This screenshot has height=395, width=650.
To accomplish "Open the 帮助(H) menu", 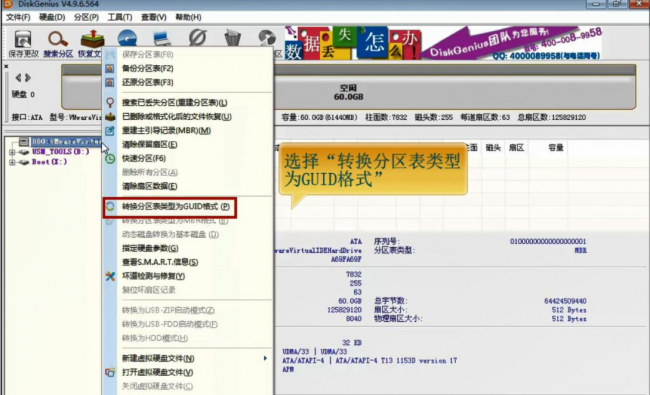I will [188, 17].
